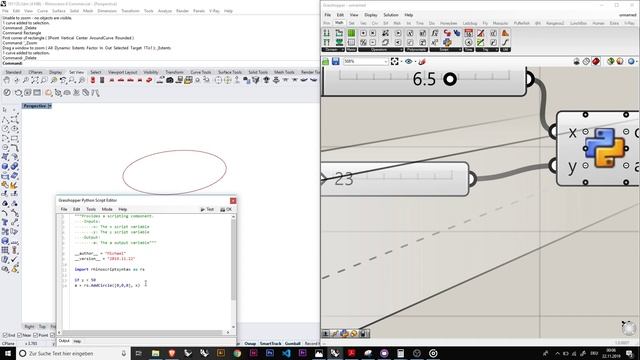Click the calendar date icon in Grasshopper Time group
The width and height of the screenshot is (640, 360).
[x=469, y=33]
